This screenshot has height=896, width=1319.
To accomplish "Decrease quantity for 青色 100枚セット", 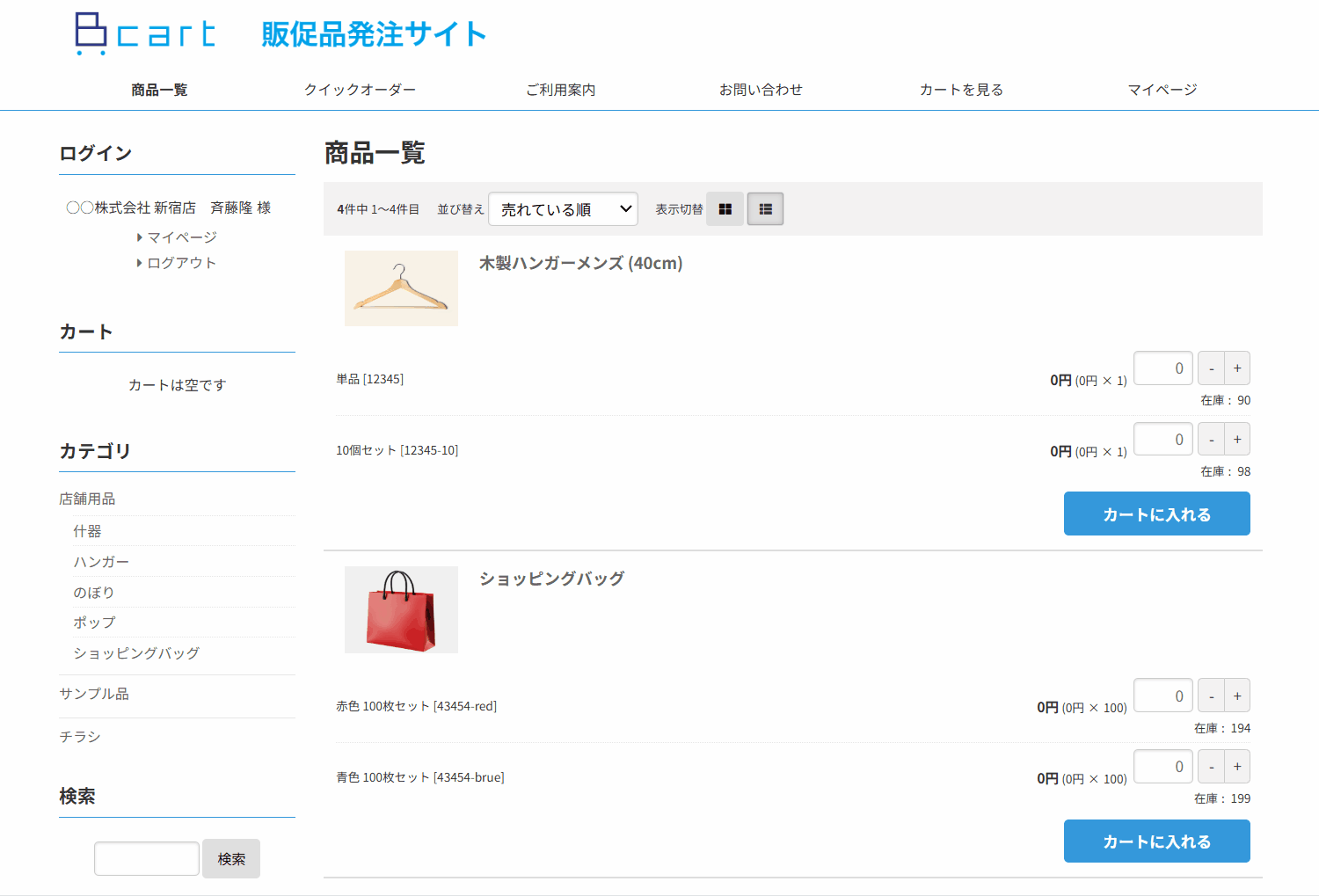I will (1211, 766).
